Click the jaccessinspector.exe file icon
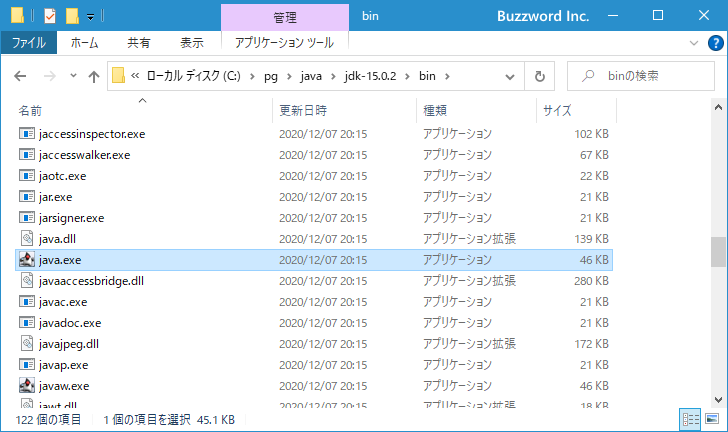728x432 pixels. click(27, 134)
